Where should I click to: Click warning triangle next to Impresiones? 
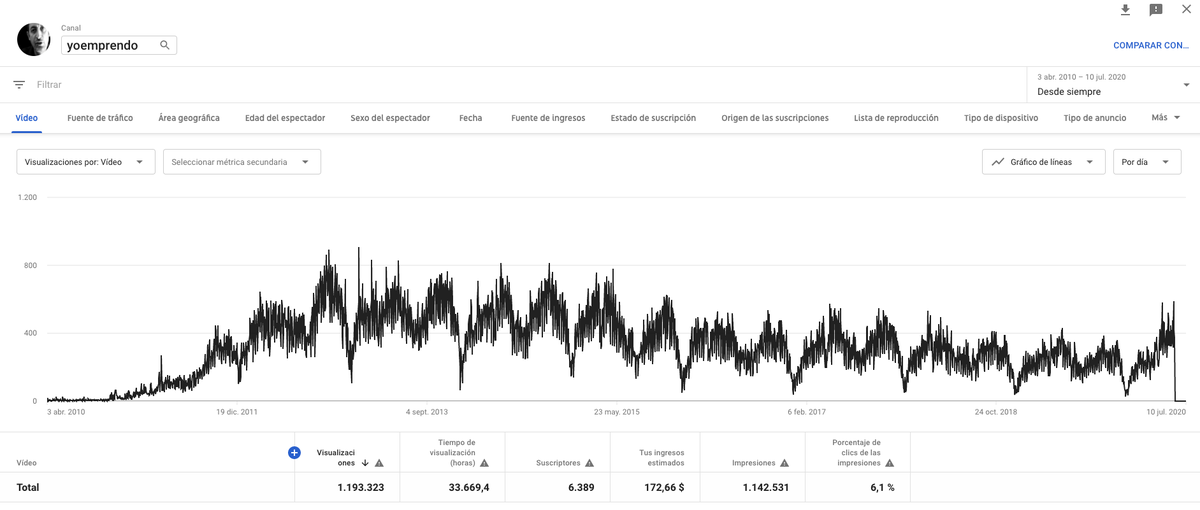(x=785, y=463)
